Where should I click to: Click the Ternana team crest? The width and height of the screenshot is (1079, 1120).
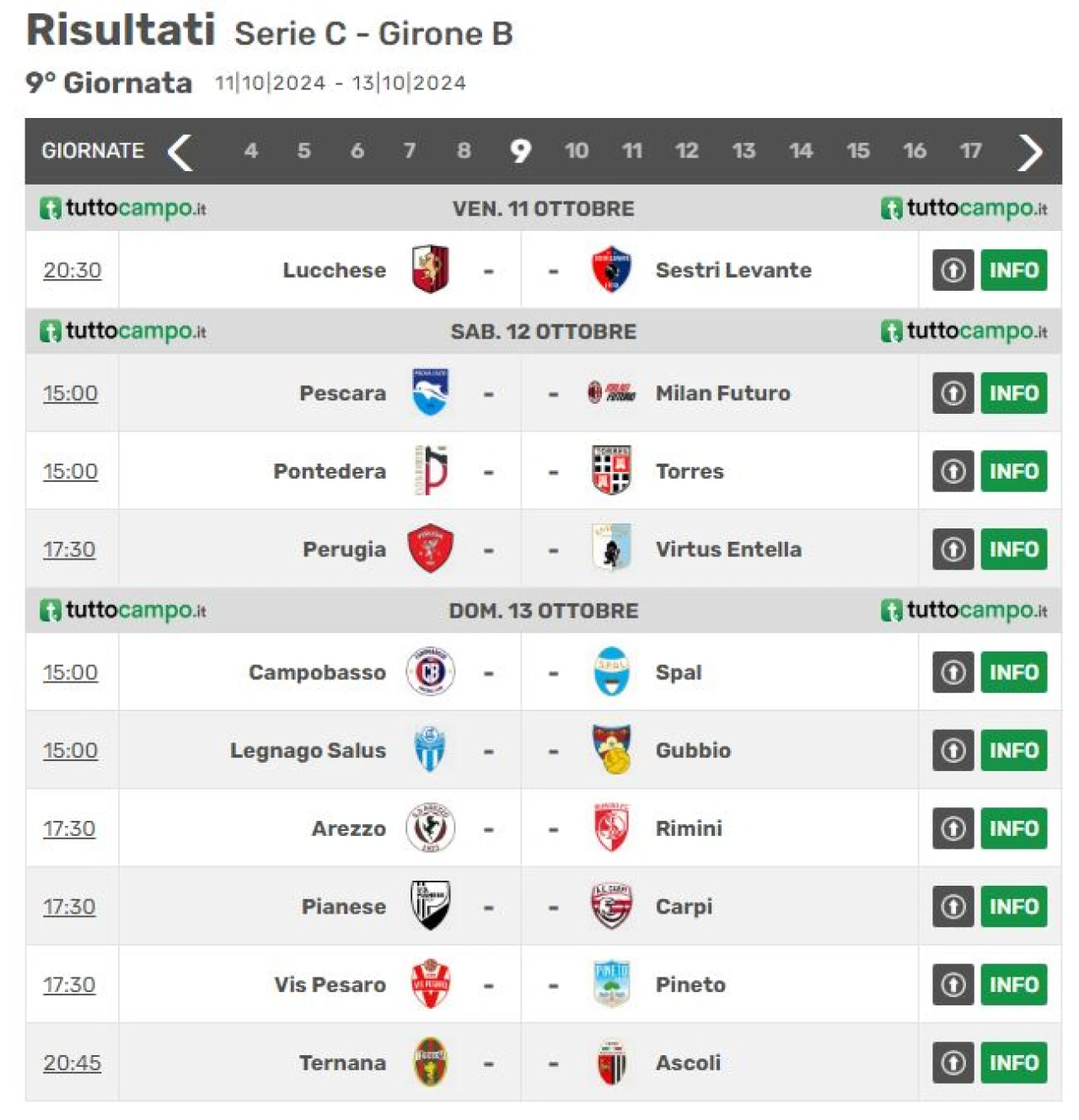(x=430, y=1062)
